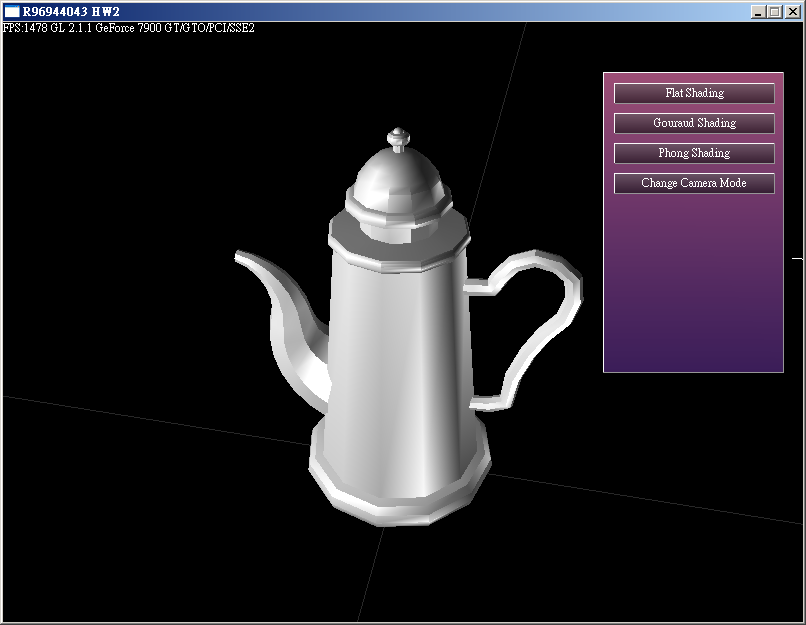
Task: Click the FPS and GL info text
Action: 129,28
